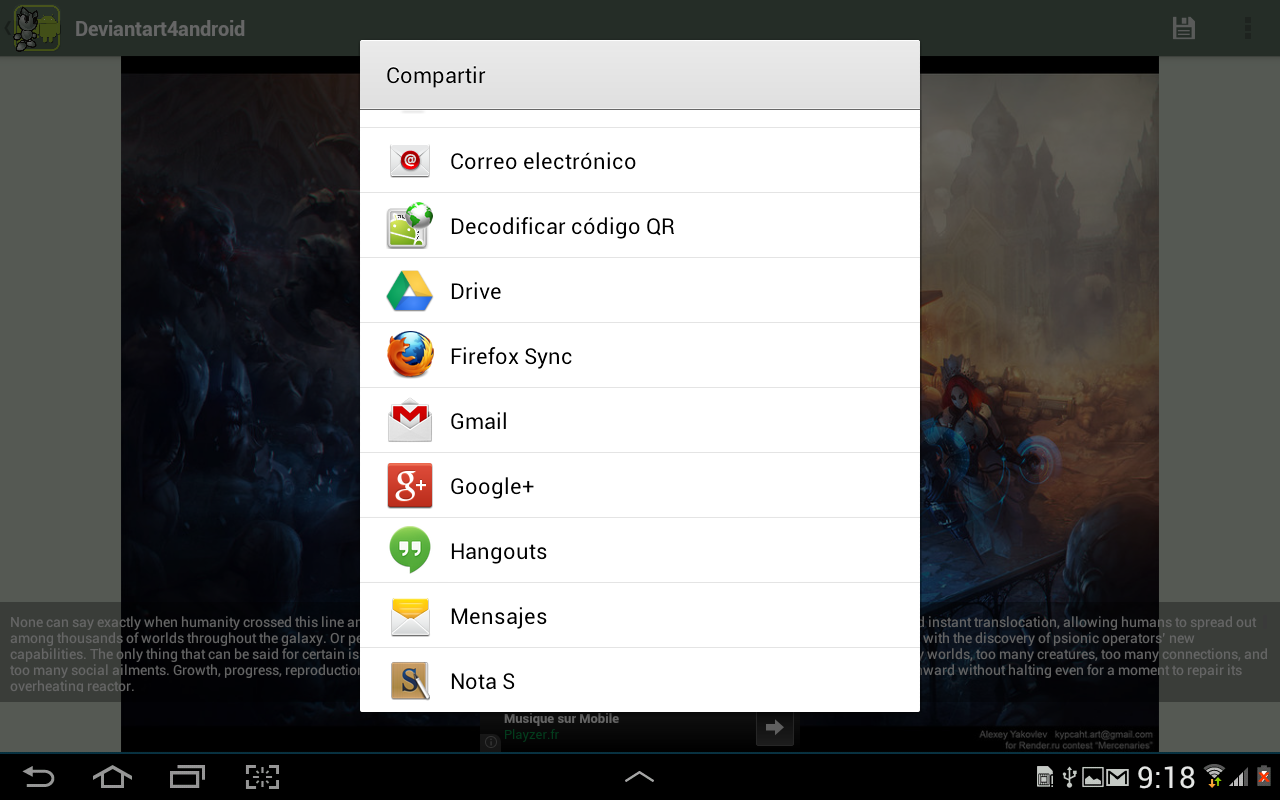Image resolution: width=1280 pixels, height=800 pixels.
Task: Share via Correo electrónico entry
Action: [640, 161]
